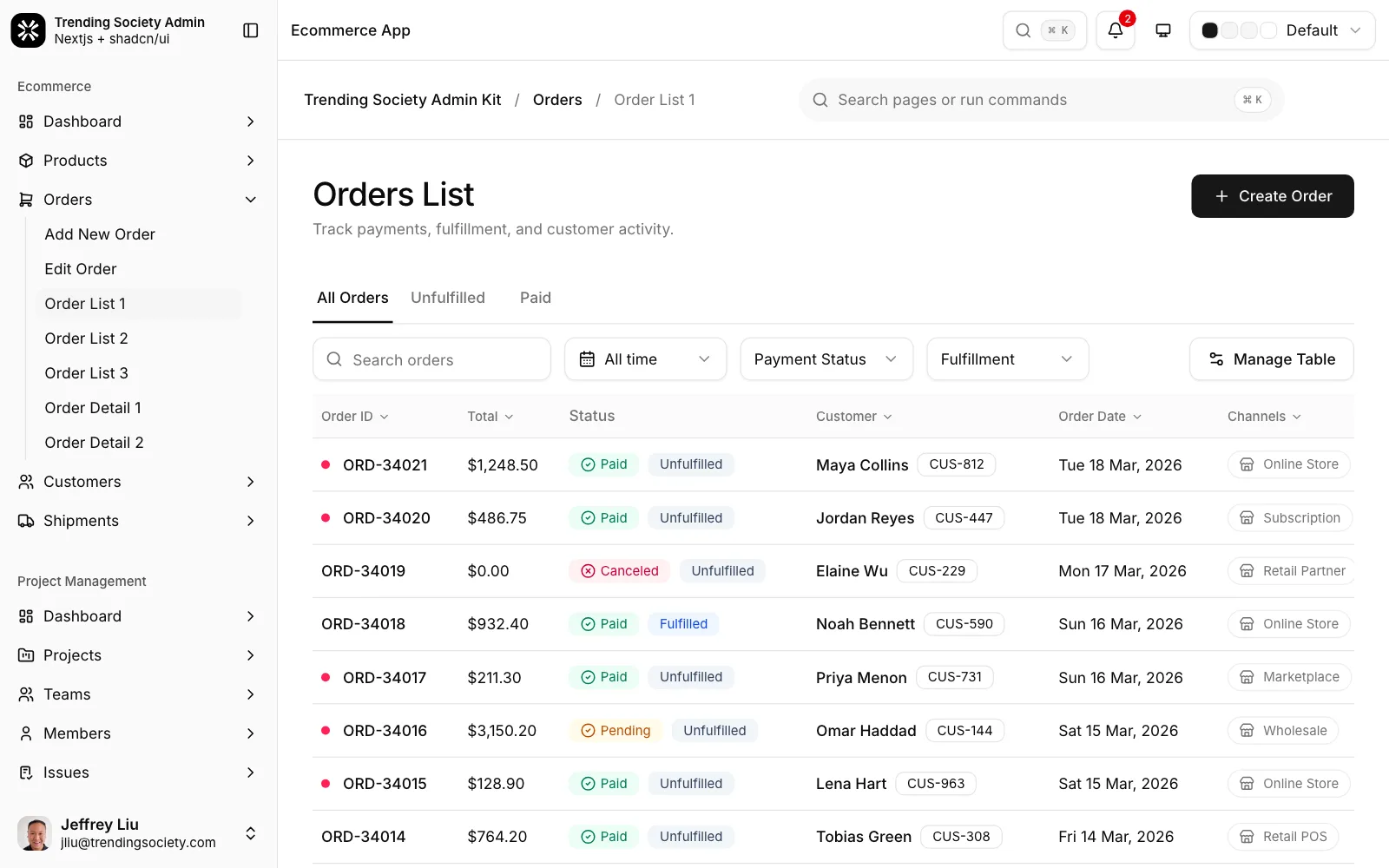Toggle the sidebar collapse icon
The height and width of the screenshot is (868, 1389).
tap(251, 30)
